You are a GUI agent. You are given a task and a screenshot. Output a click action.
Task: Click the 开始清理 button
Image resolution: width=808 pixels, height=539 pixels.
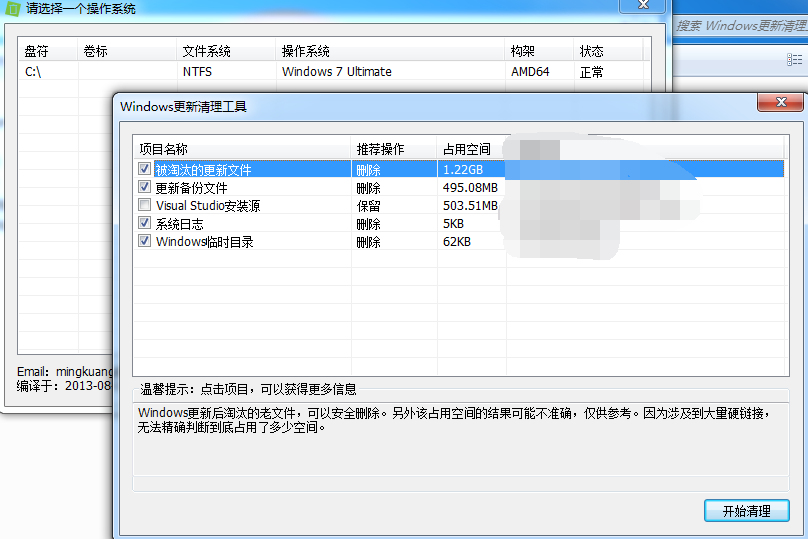click(x=746, y=511)
